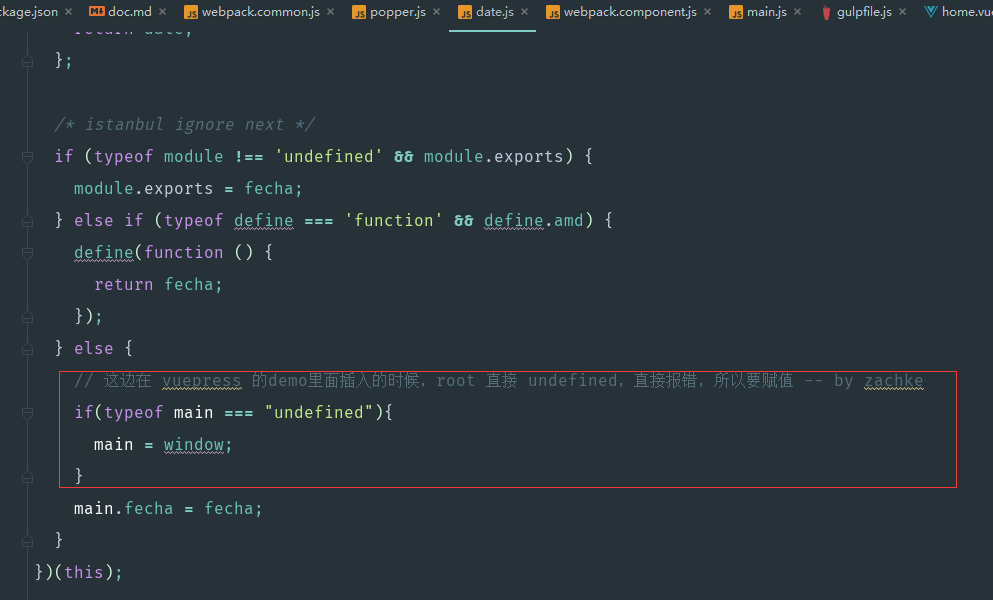Click the underlined 'vuepress' word in comment

[x=202, y=380]
